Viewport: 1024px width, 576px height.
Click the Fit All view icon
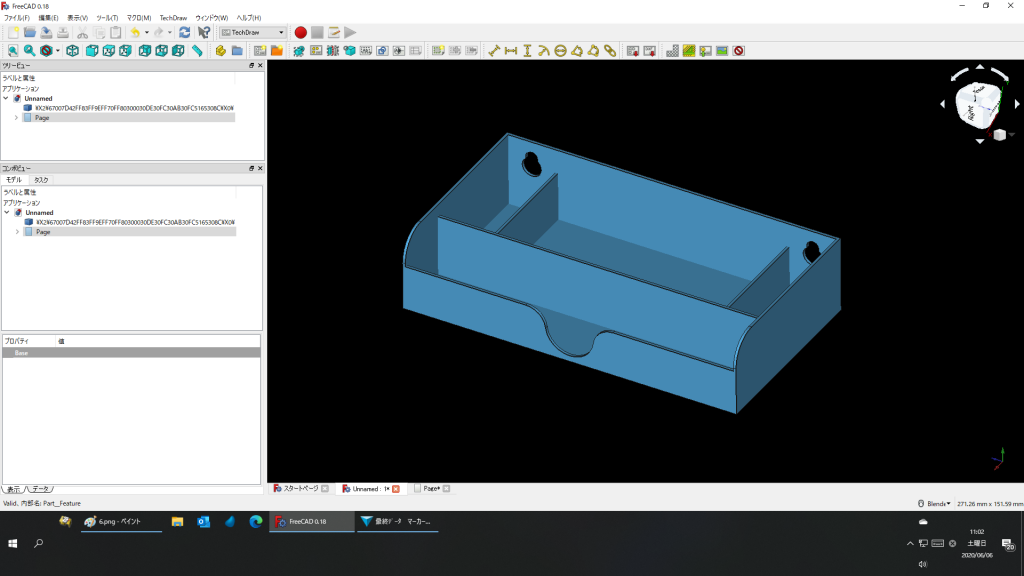click(x=13, y=51)
